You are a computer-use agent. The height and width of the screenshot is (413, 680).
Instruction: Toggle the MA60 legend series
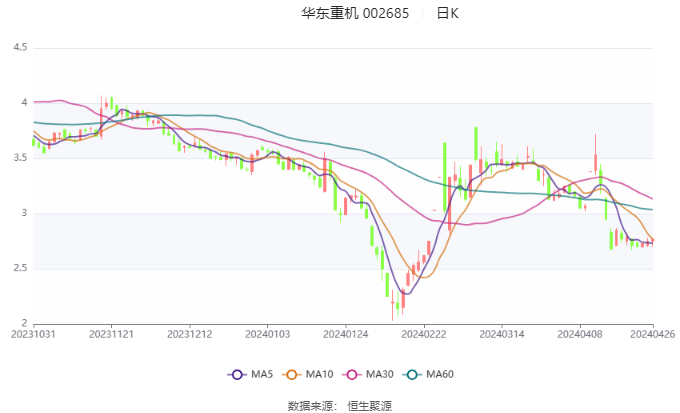coord(428,374)
